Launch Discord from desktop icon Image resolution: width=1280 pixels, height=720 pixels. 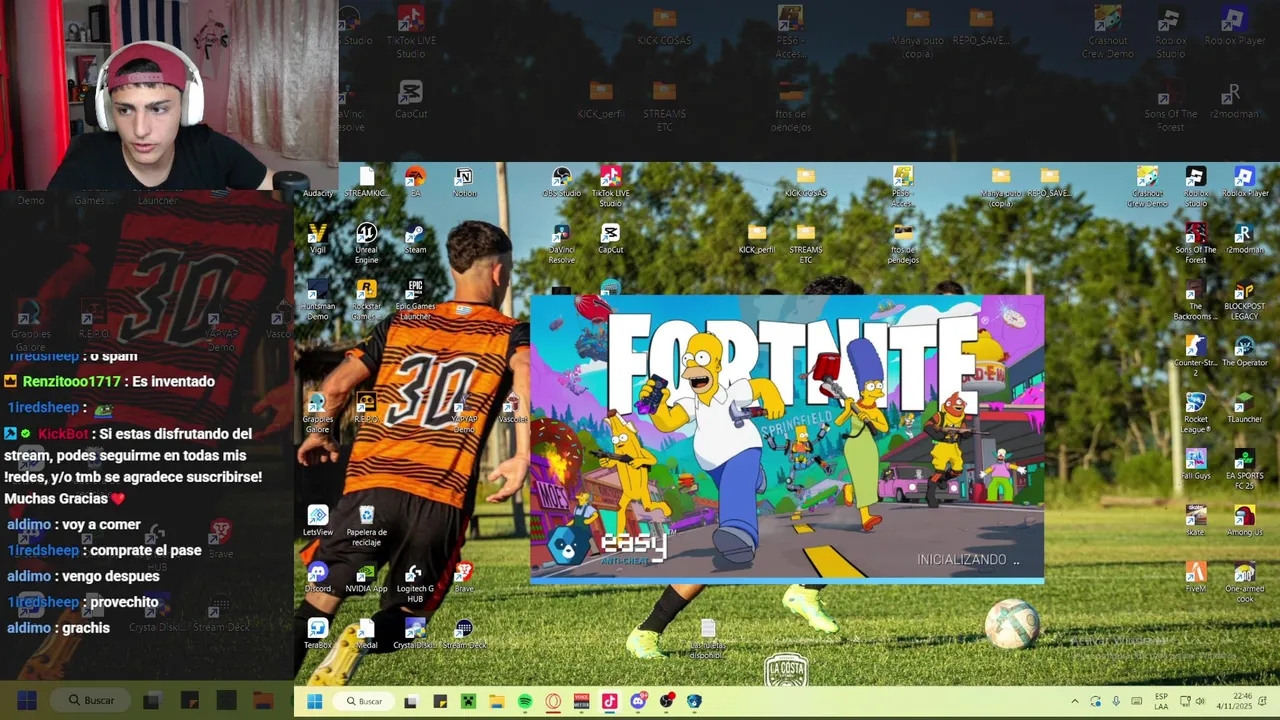coord(318,577)
